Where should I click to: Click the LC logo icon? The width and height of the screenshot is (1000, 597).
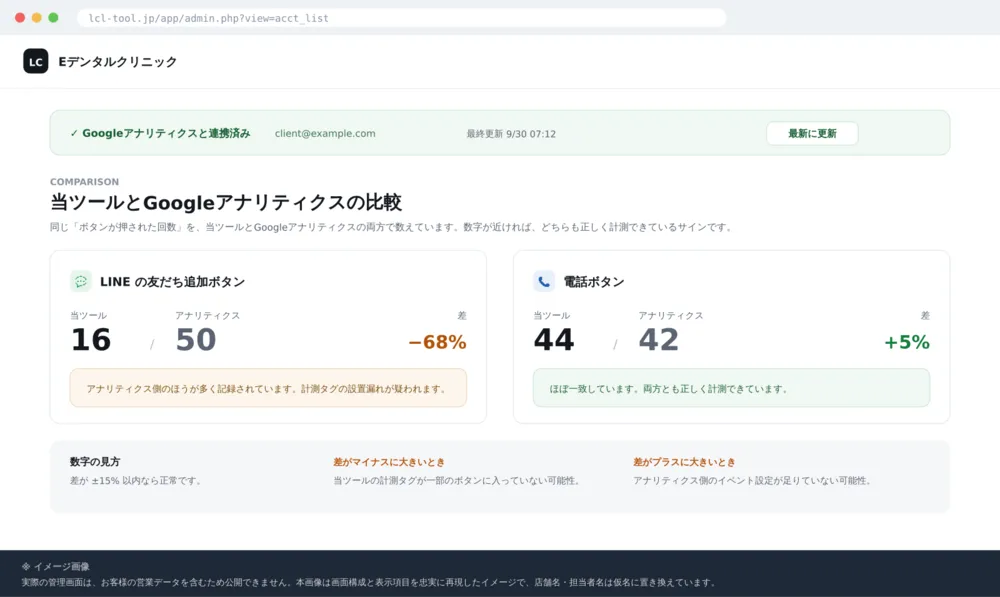[x=36, y=61]
